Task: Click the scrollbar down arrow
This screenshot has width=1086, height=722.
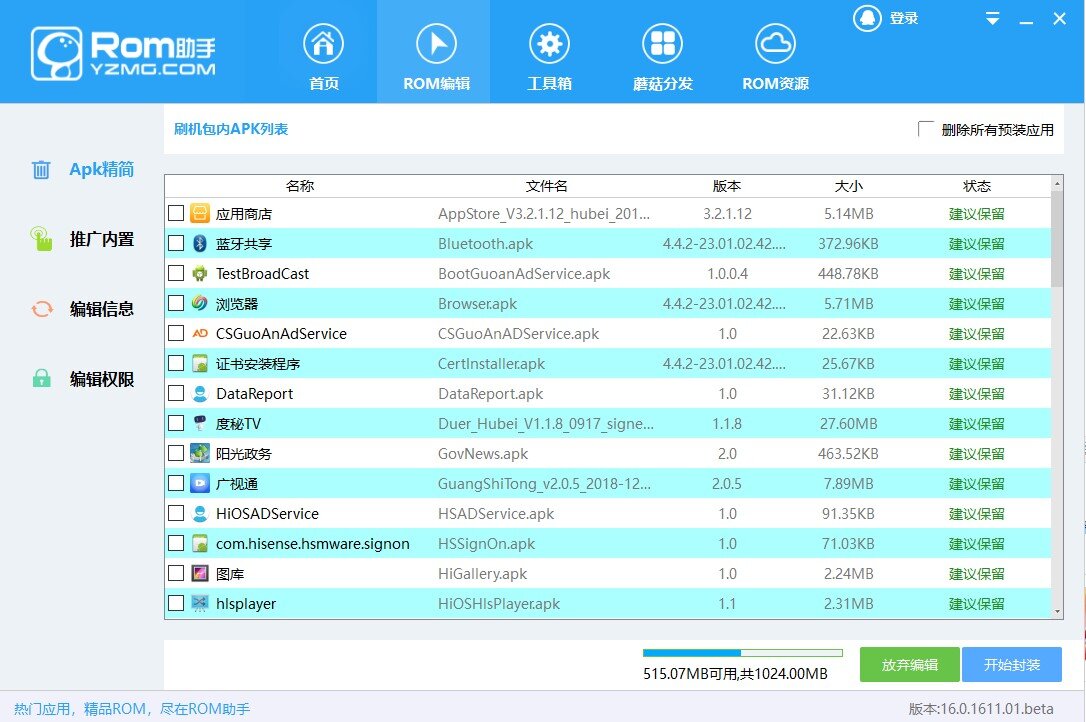Action: click(1057, 612)
